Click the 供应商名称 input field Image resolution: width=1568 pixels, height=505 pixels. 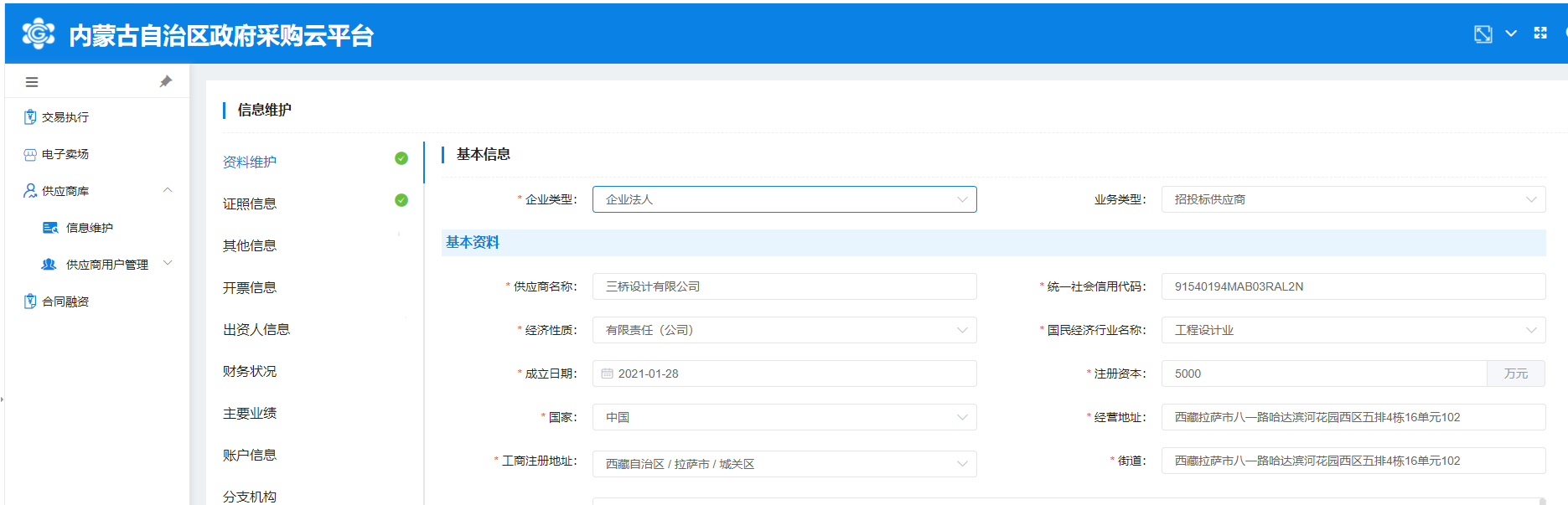(784, 286)
